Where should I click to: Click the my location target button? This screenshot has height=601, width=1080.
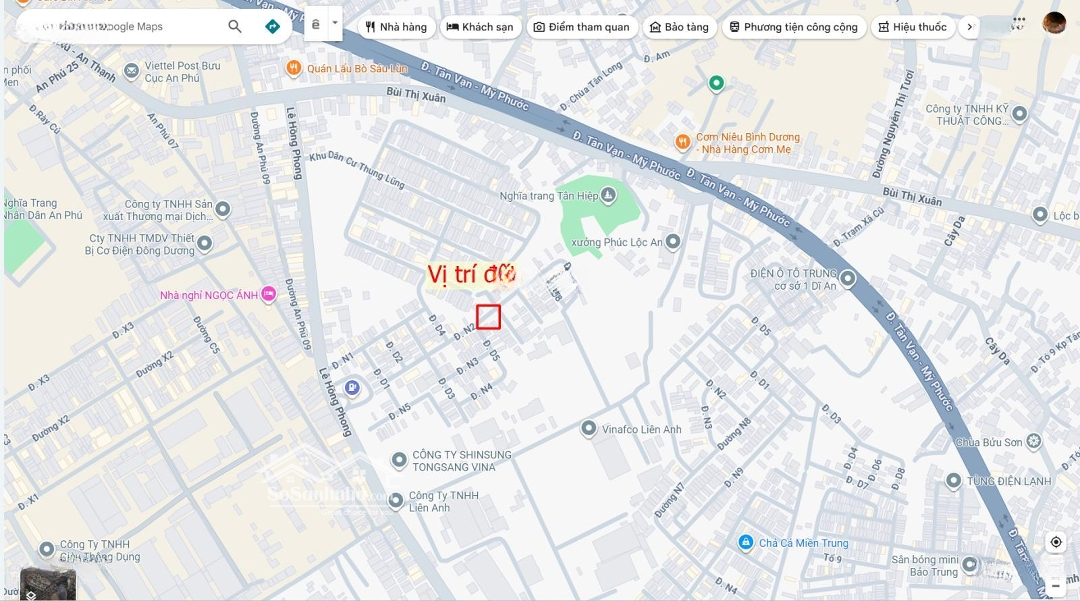click(1056, 542)
